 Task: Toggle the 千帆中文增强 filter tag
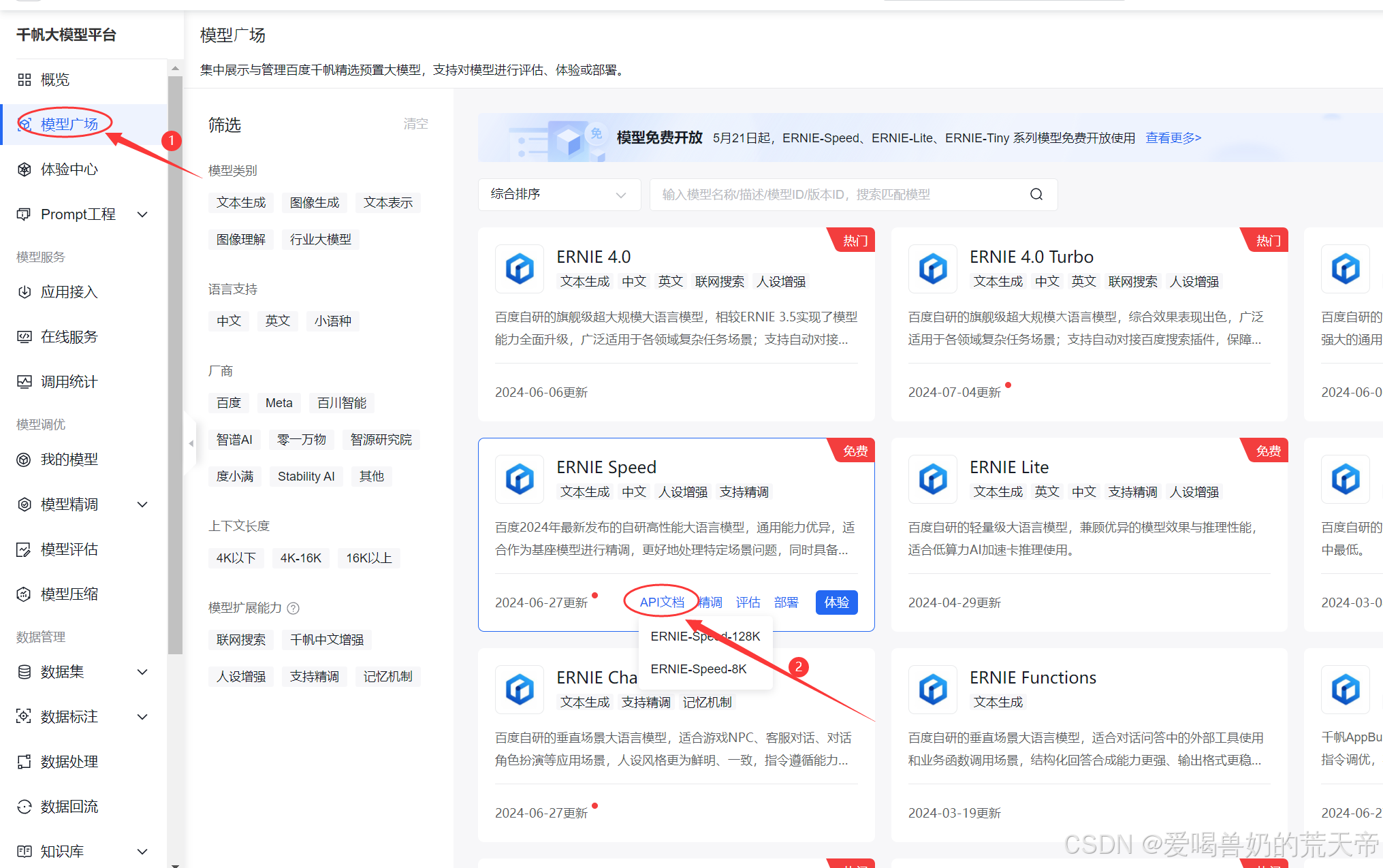[327, 640]
